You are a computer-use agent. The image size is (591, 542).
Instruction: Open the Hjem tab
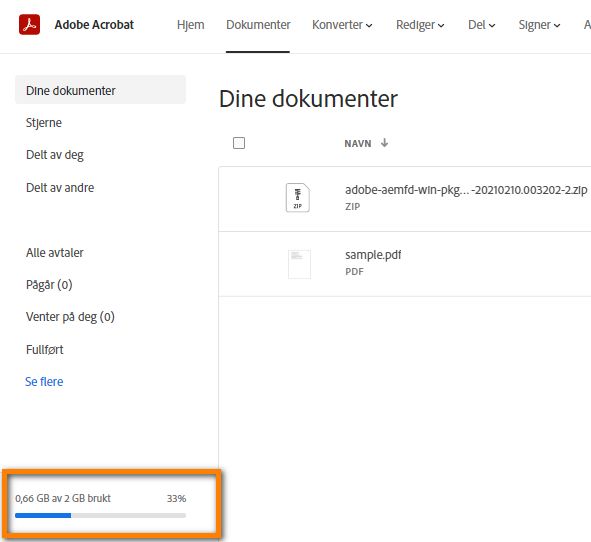(191, 25)
